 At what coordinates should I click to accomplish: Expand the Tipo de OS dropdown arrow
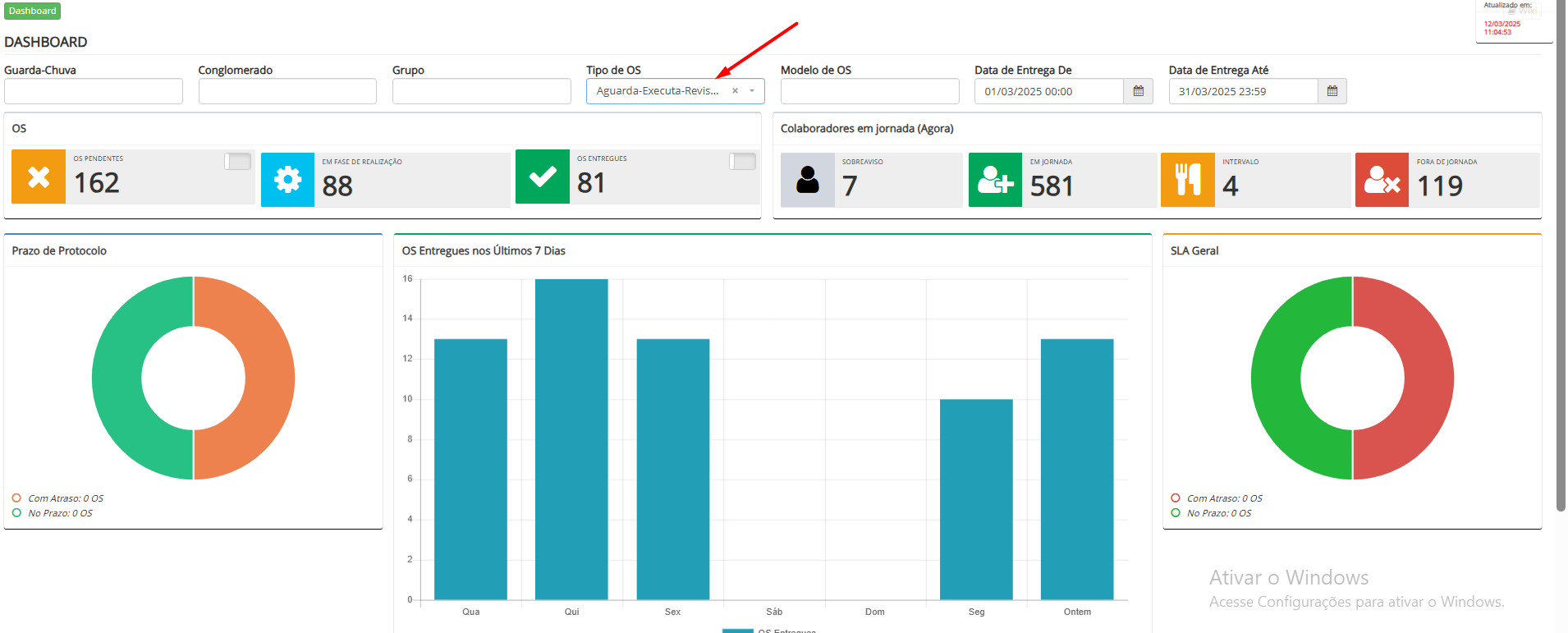tap(752, 91)
